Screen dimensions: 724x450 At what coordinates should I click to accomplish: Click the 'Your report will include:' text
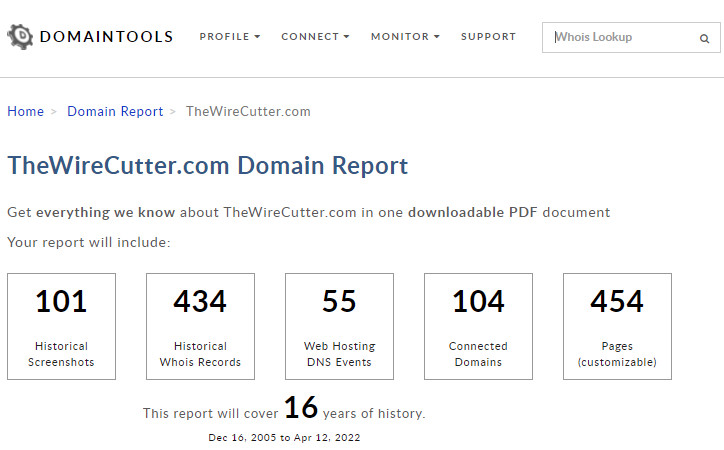[89, 242]
